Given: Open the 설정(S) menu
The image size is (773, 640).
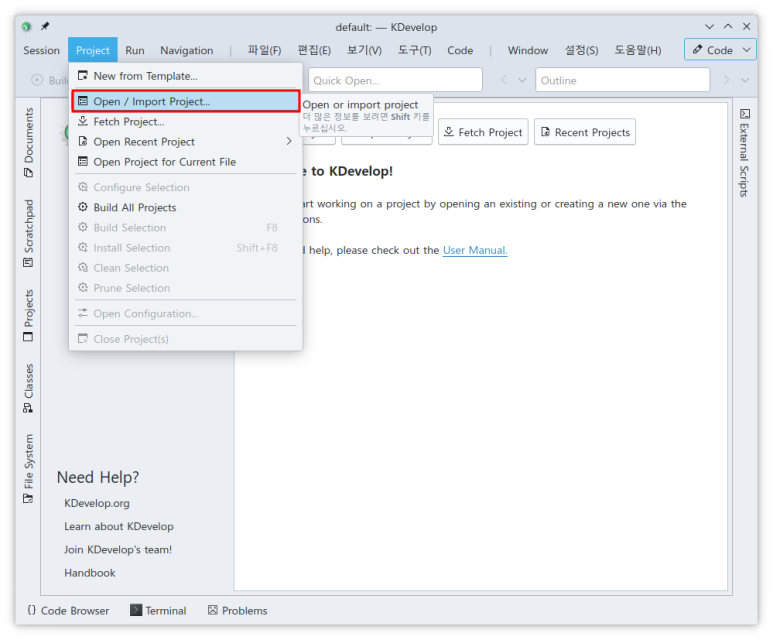Looking at the screenshot, I should click(581, 50).
